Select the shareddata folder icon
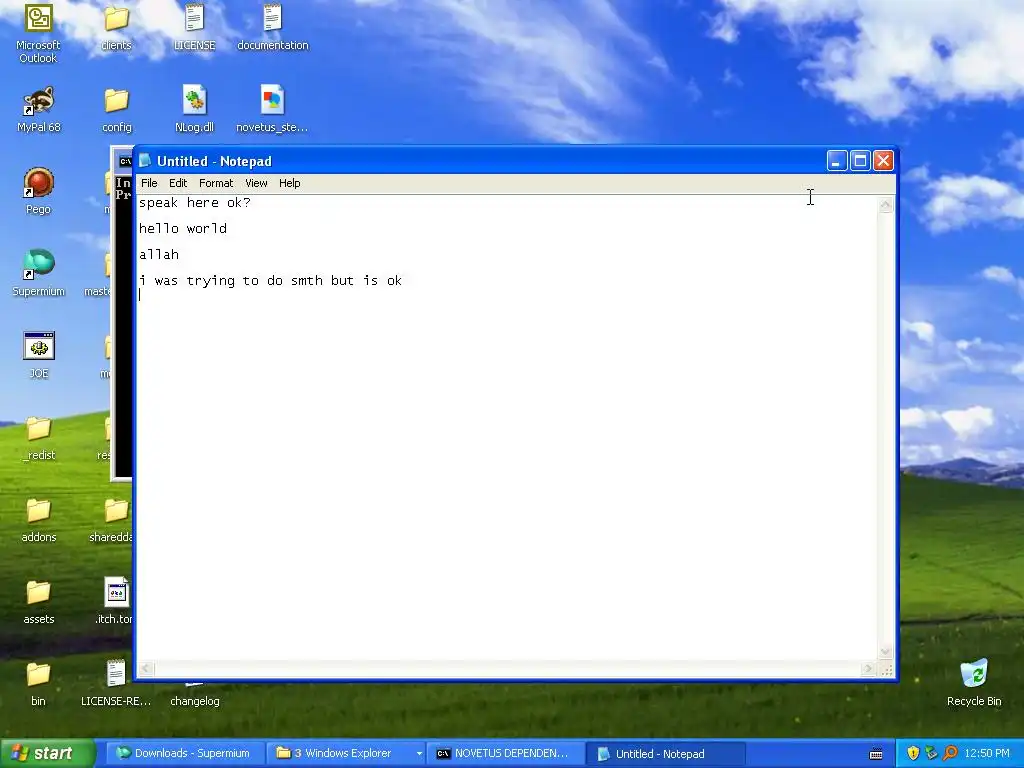This screenshot has height=768, width=1024. [x=111, y=519]
